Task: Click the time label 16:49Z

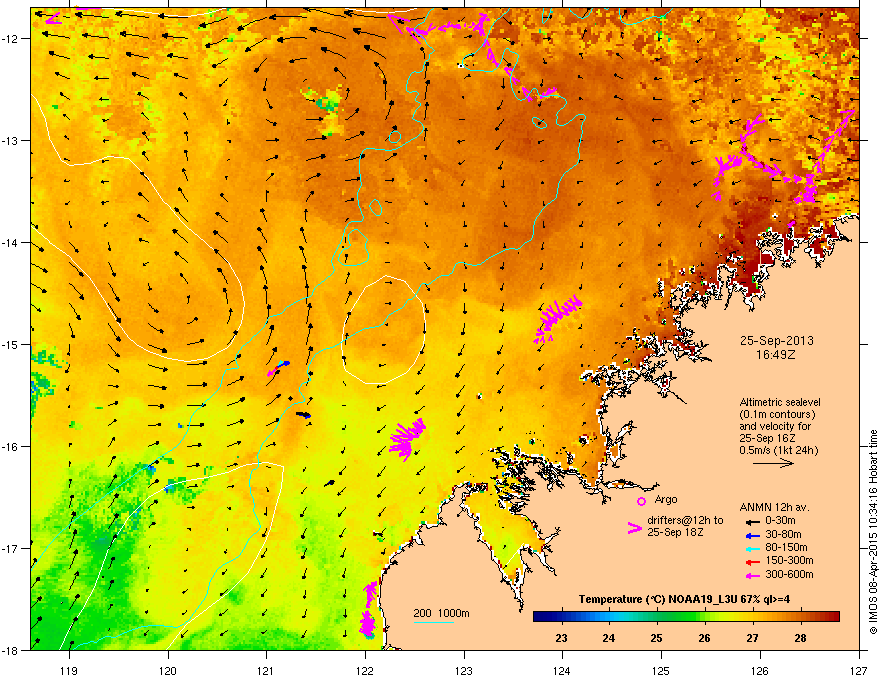Action: click(776, 355)
